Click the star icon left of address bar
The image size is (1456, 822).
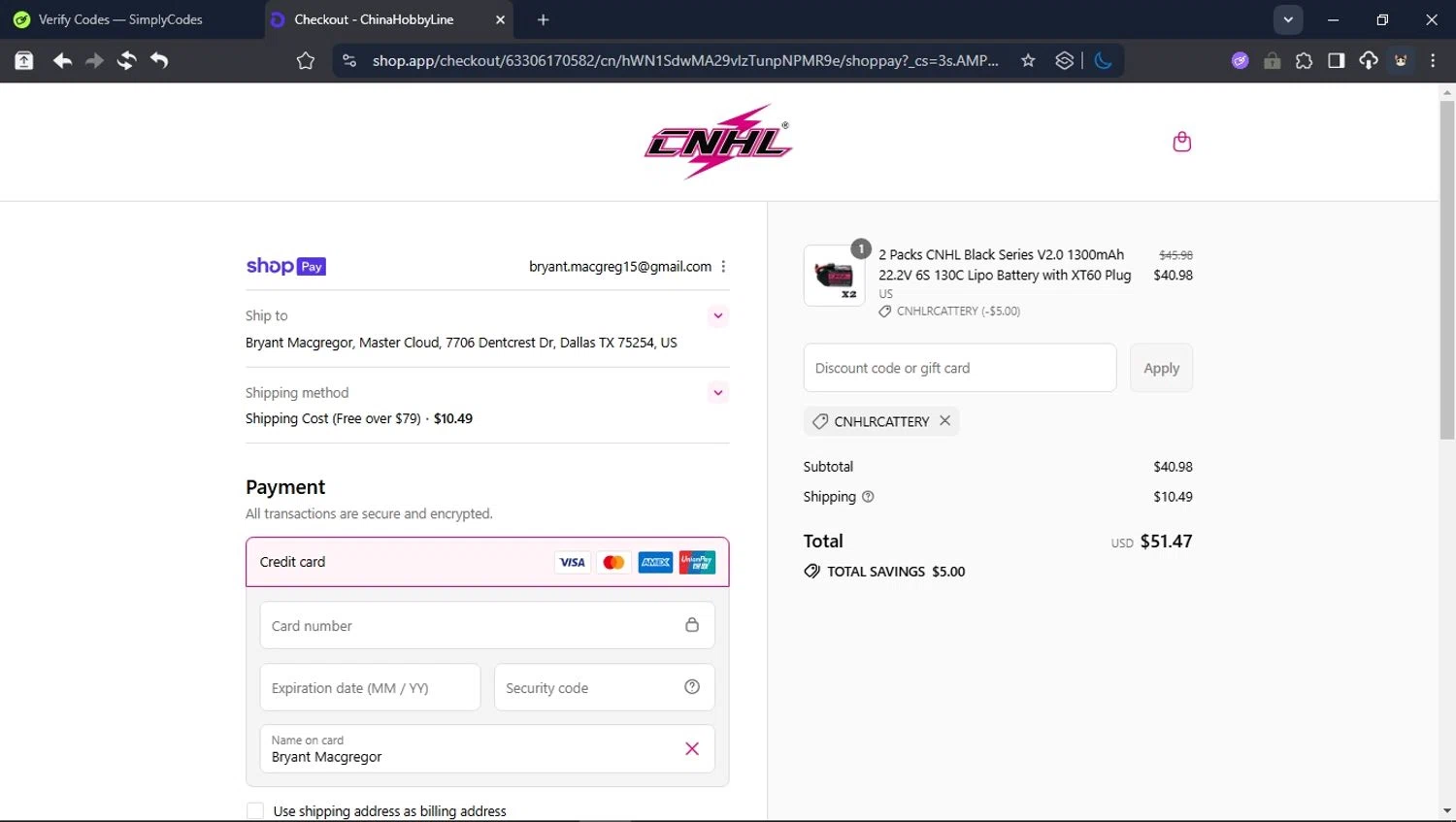tap(306, 61)
